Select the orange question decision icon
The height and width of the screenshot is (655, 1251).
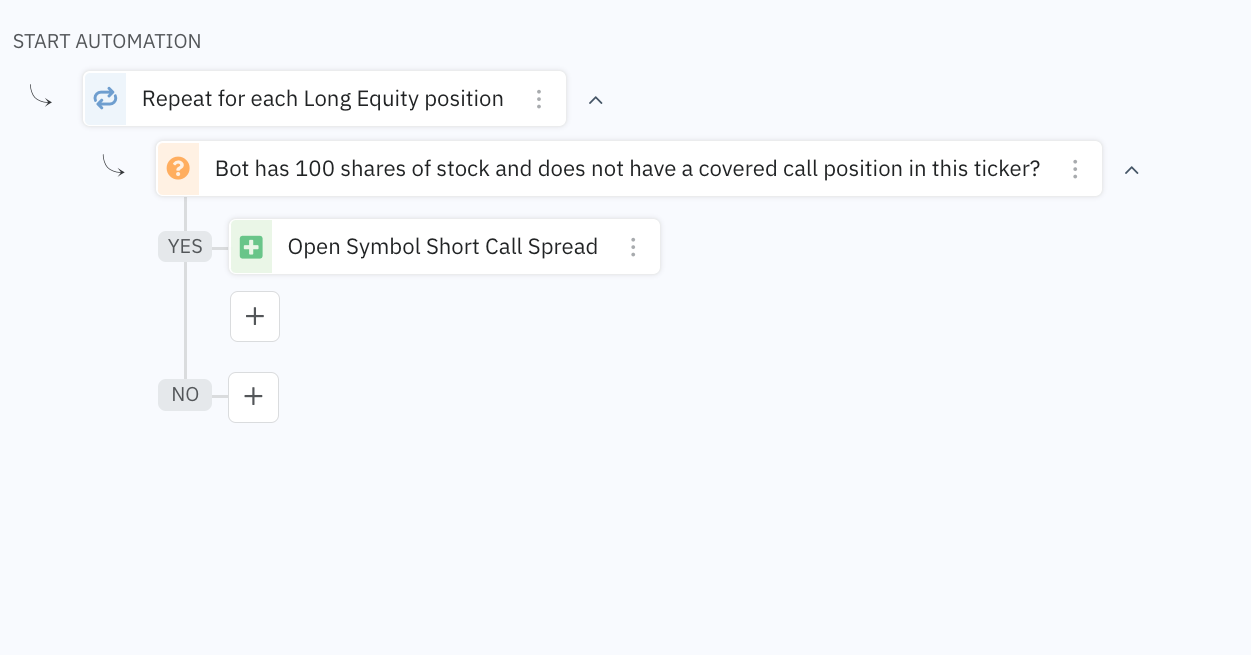tap(178, 169)
